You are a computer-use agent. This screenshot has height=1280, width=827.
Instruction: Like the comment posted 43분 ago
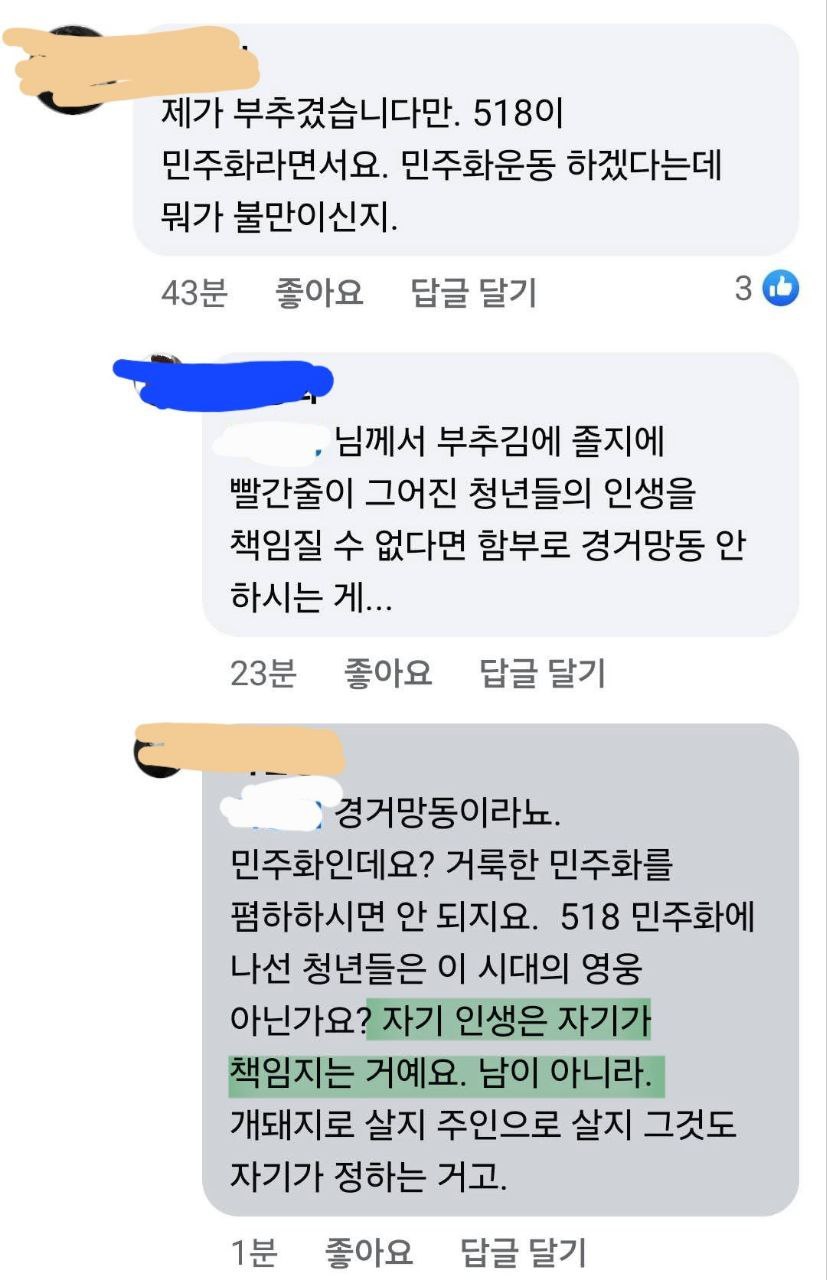click(x=319, y=293)
